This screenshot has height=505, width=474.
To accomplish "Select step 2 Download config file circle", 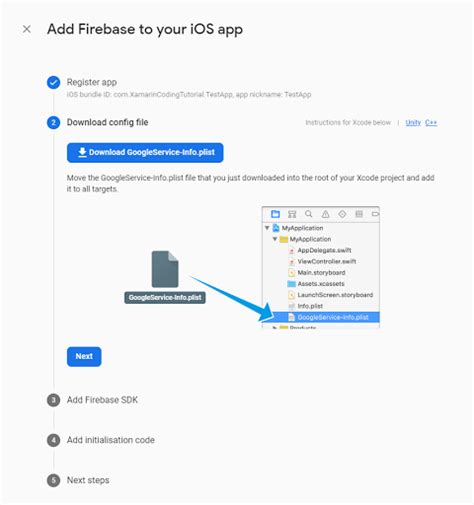I will (53, 123).
